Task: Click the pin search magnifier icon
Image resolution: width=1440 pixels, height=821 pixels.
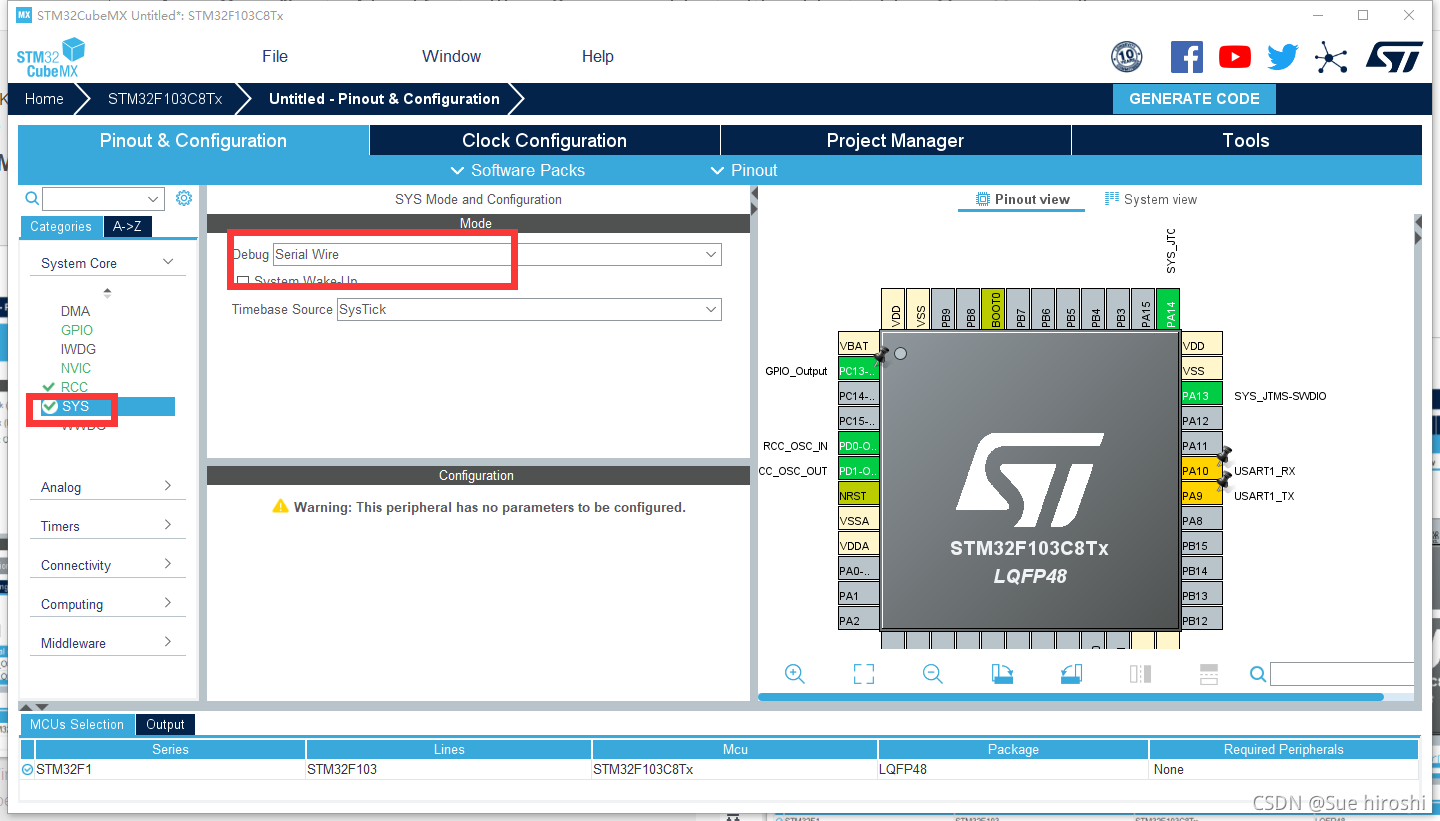Action: click(1258, 674)
